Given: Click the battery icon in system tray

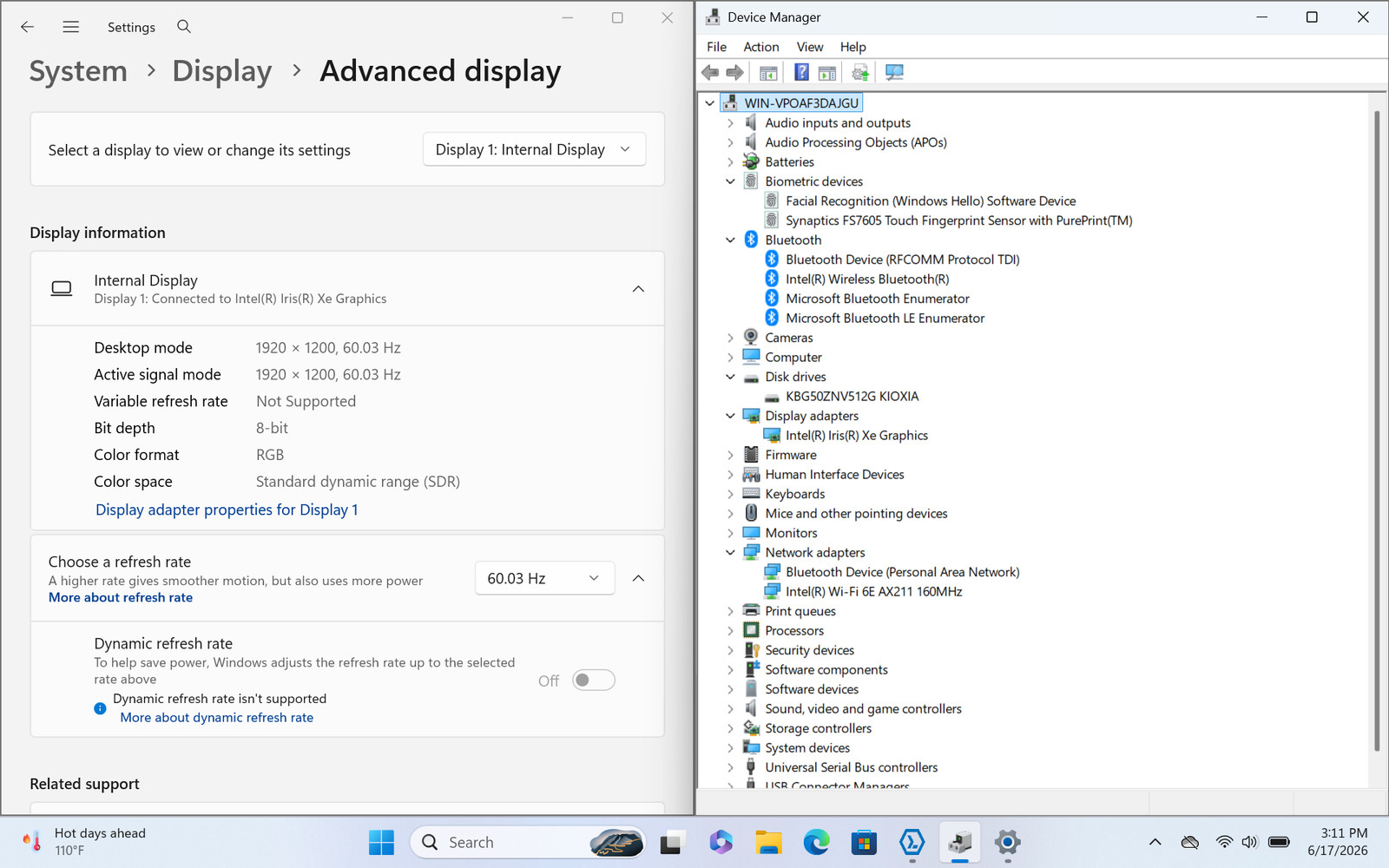Looking at the screenshot, I should pos(1279,842).
